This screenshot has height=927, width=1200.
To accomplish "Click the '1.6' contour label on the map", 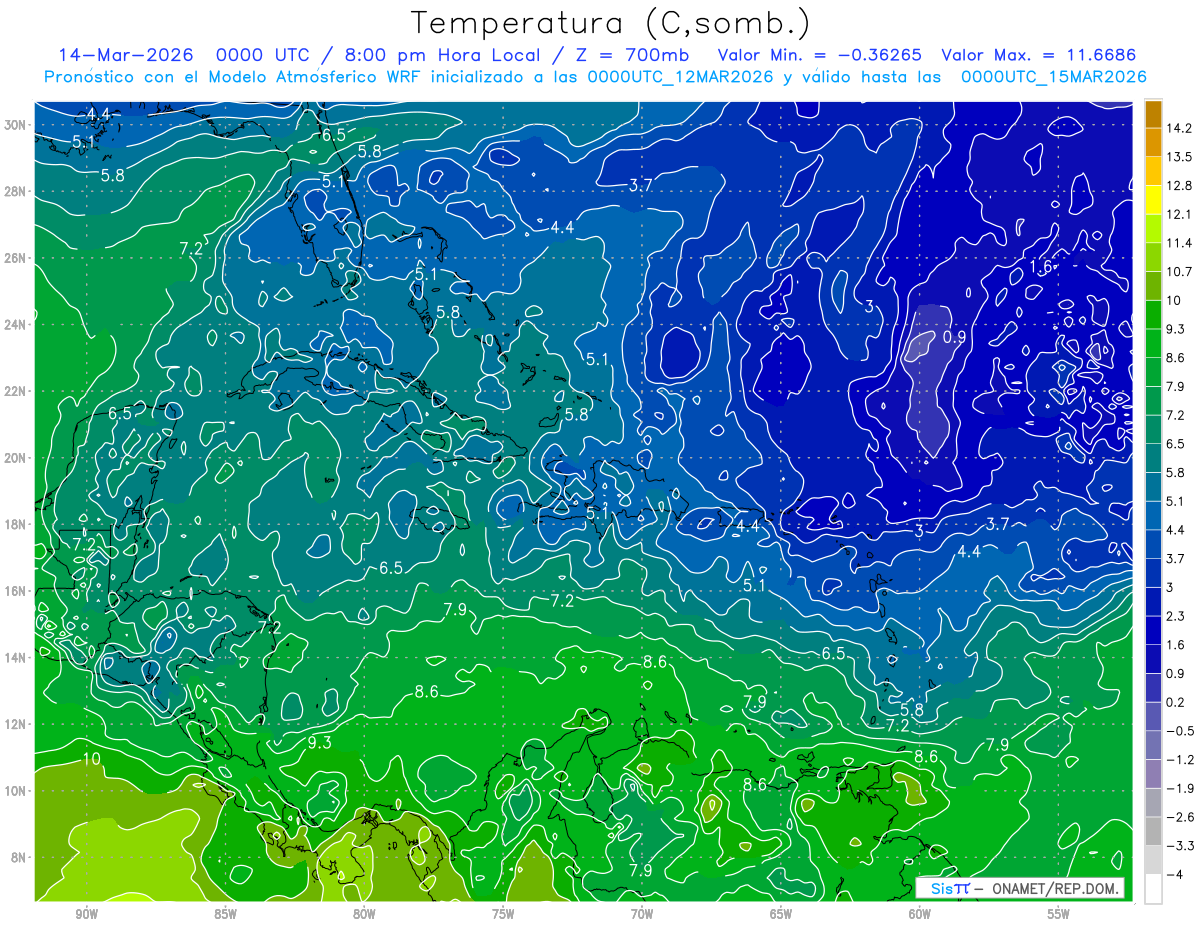I will pyautogui.click(x=1042, y=266).
